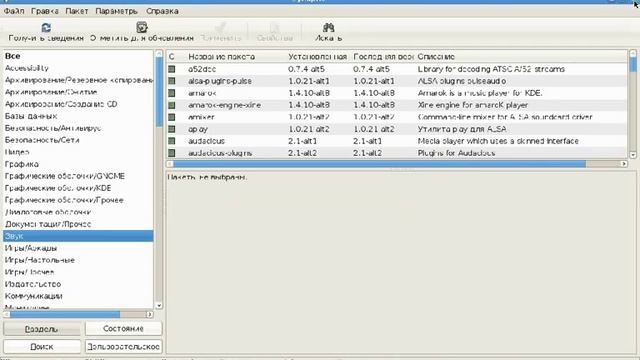Screen dimensions: 640x360
Task: Toggle status box of audacious-plugins package
Action: pos(172,153)
